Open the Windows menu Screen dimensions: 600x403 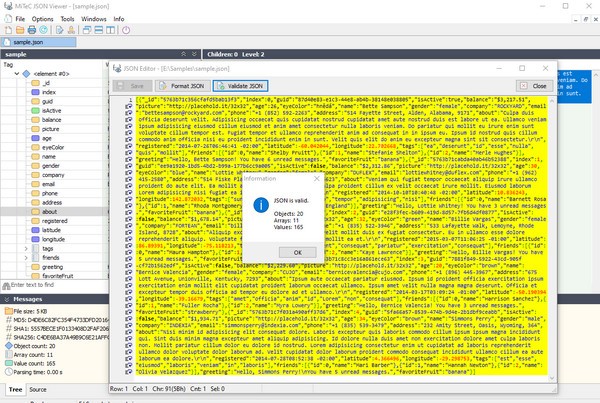pos(94,19)
